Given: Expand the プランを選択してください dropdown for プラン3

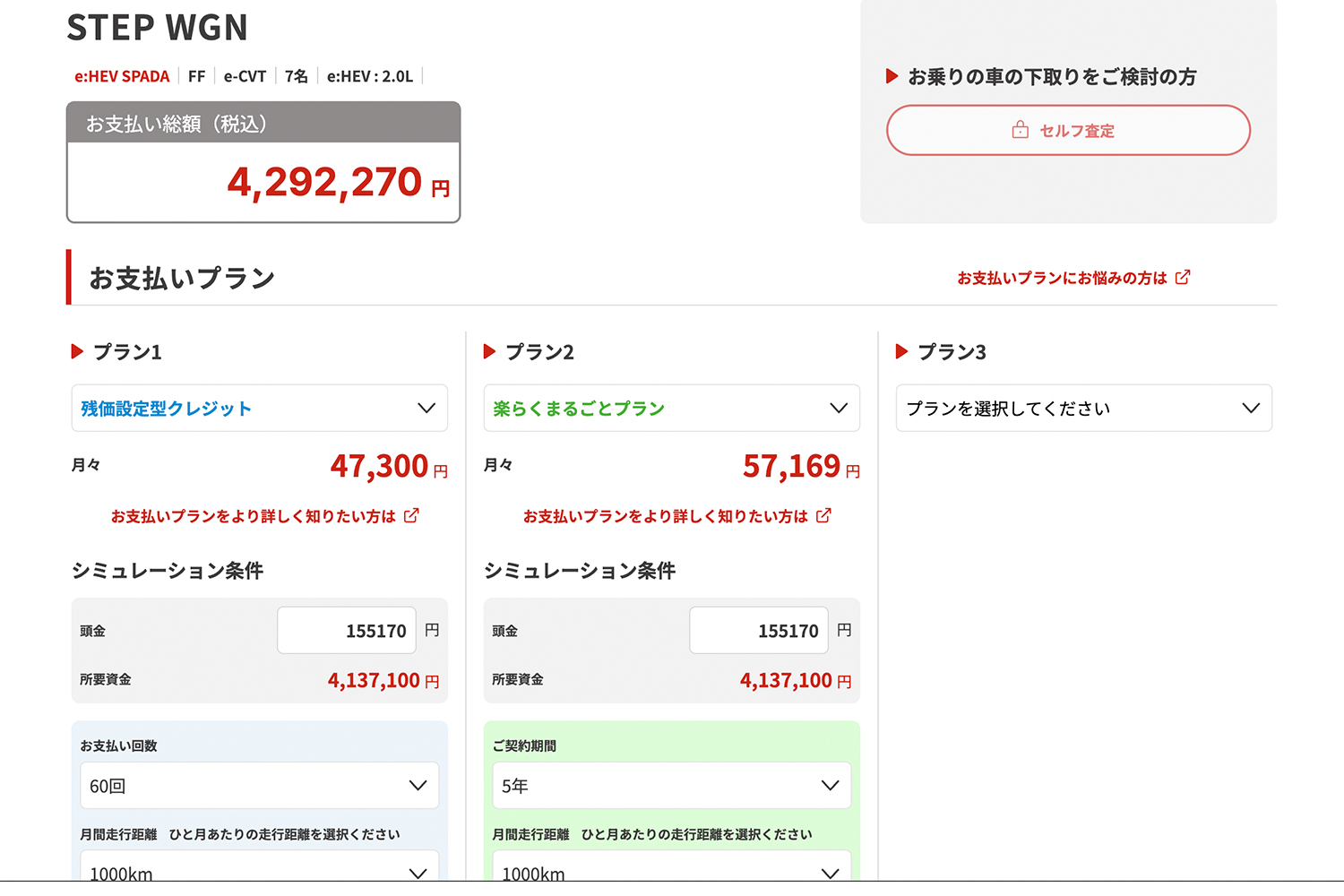Looking at the screenshot, I should coord(1083,408).
